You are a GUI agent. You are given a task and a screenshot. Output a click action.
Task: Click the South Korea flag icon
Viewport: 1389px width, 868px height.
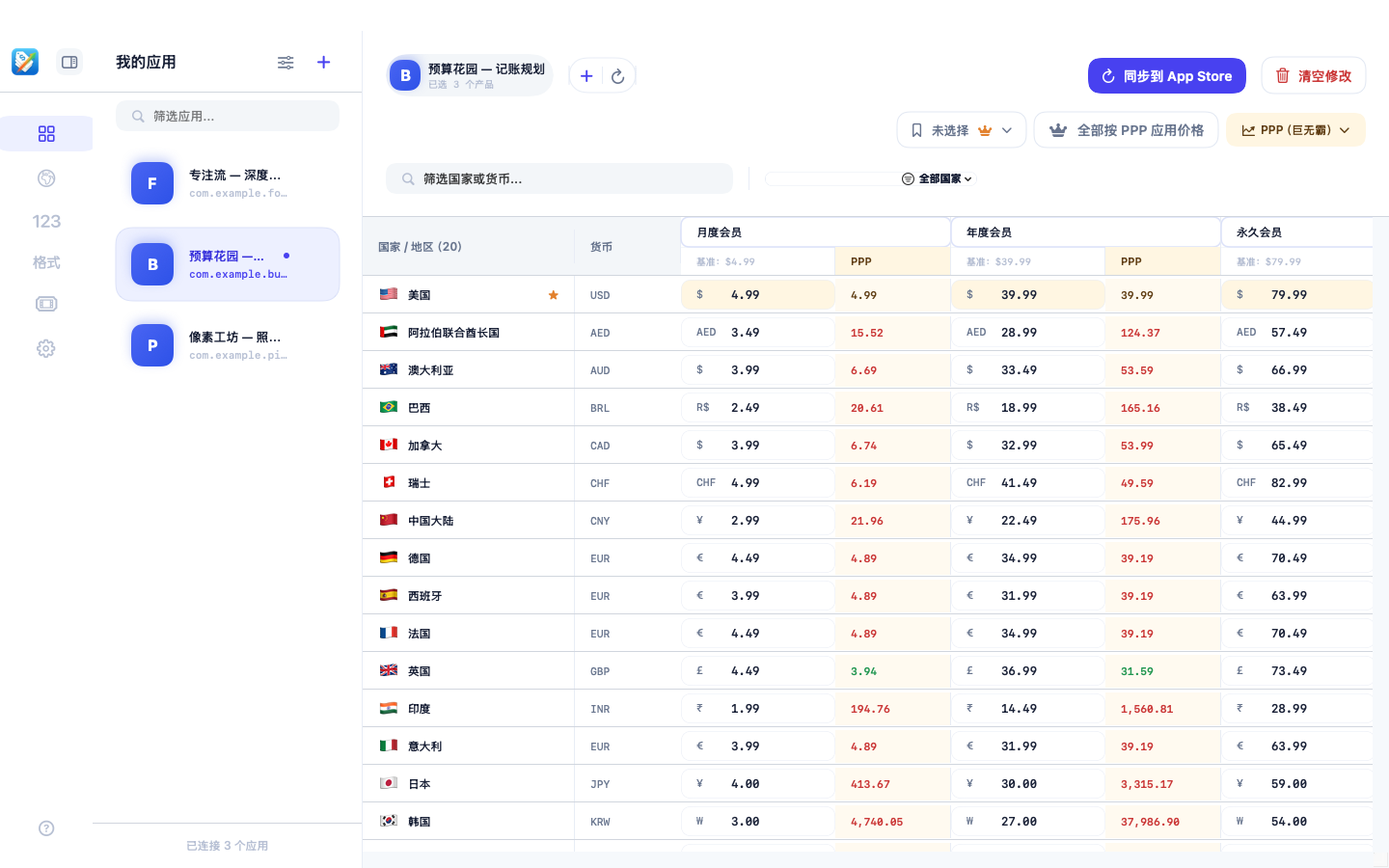click(x=389, y=821)
